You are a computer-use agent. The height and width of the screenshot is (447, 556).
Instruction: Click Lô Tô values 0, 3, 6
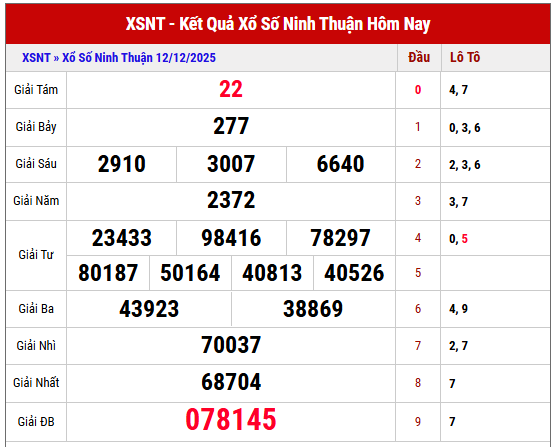pos(465,128)
